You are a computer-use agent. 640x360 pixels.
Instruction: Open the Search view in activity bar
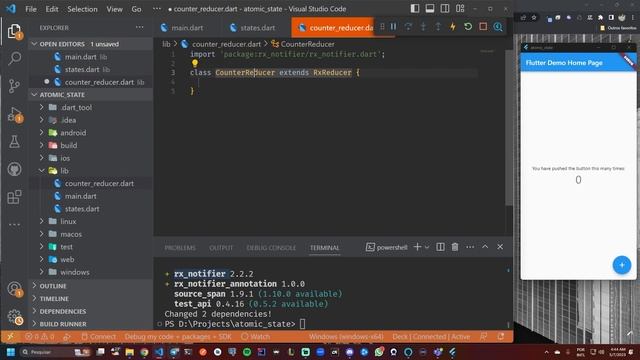[x=14, y=58]
